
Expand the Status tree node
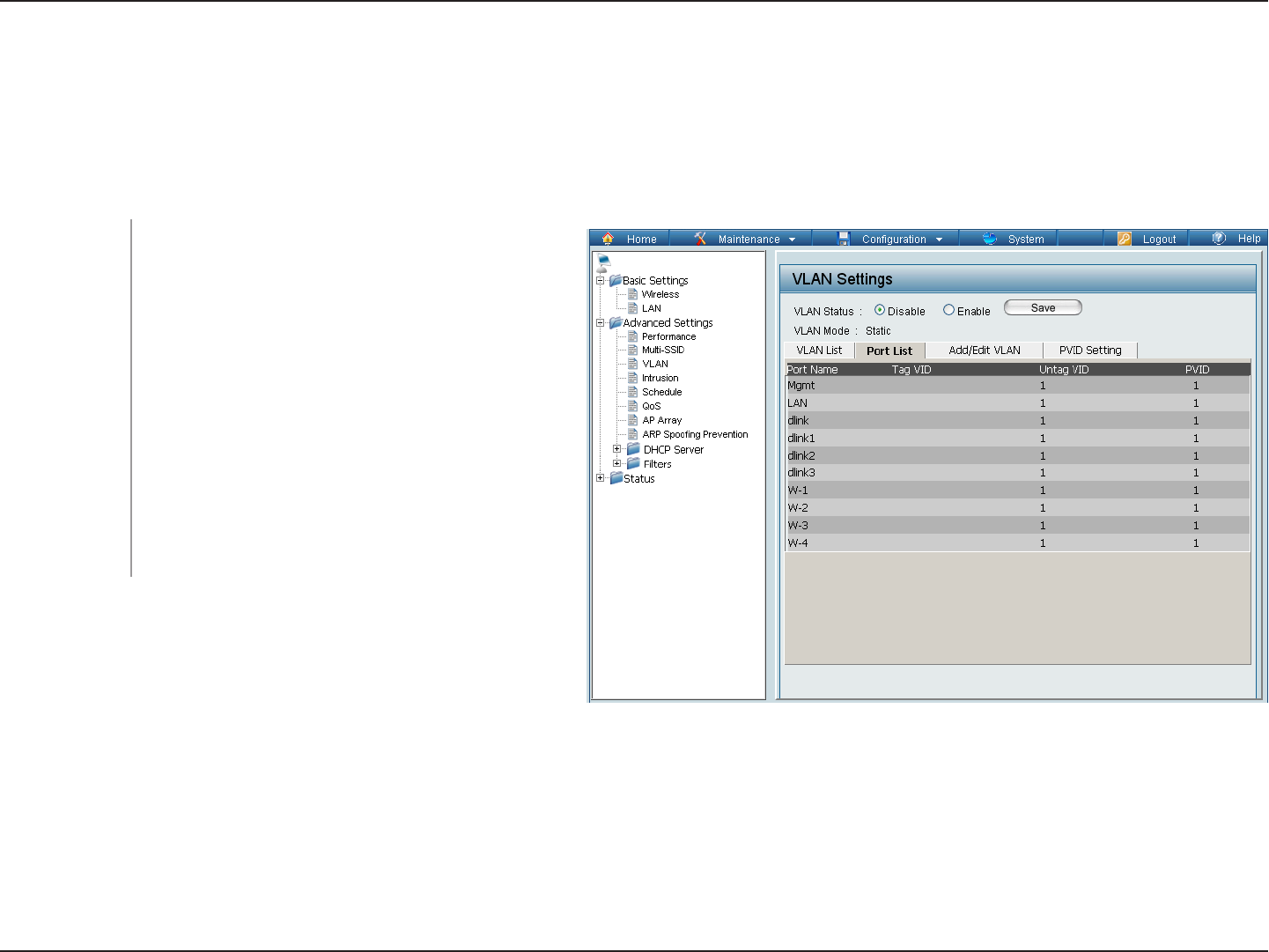(601, 478)
